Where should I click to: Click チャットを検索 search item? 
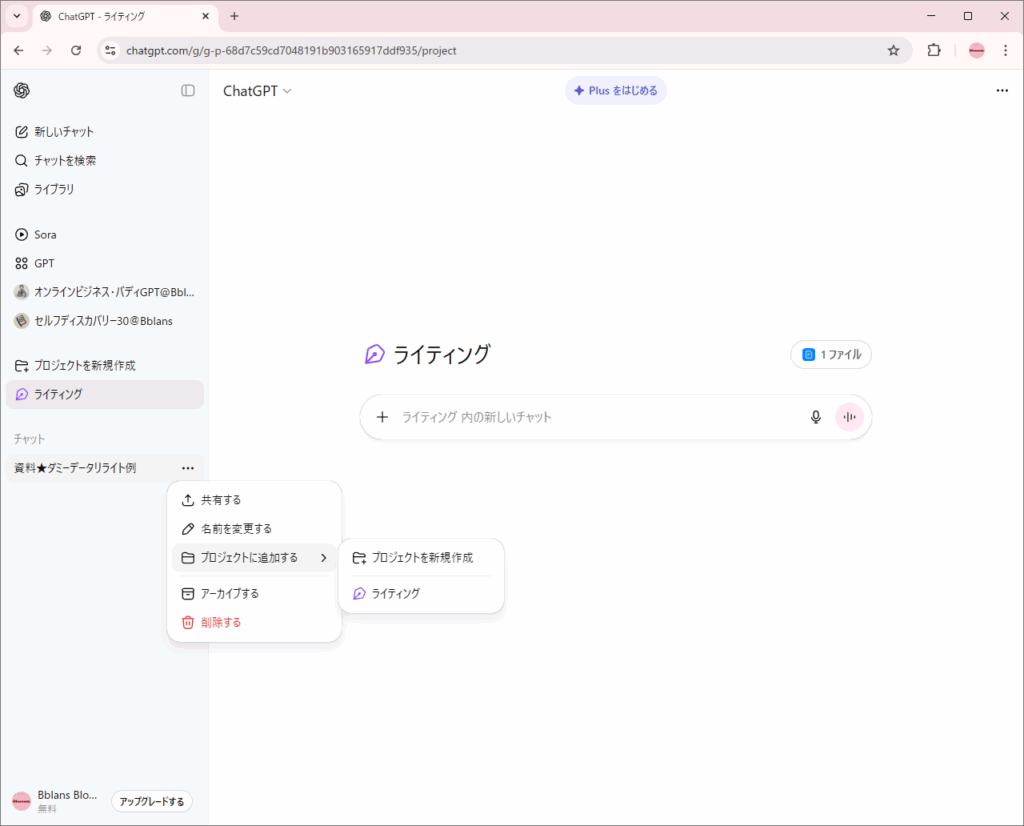coord(65,160)
